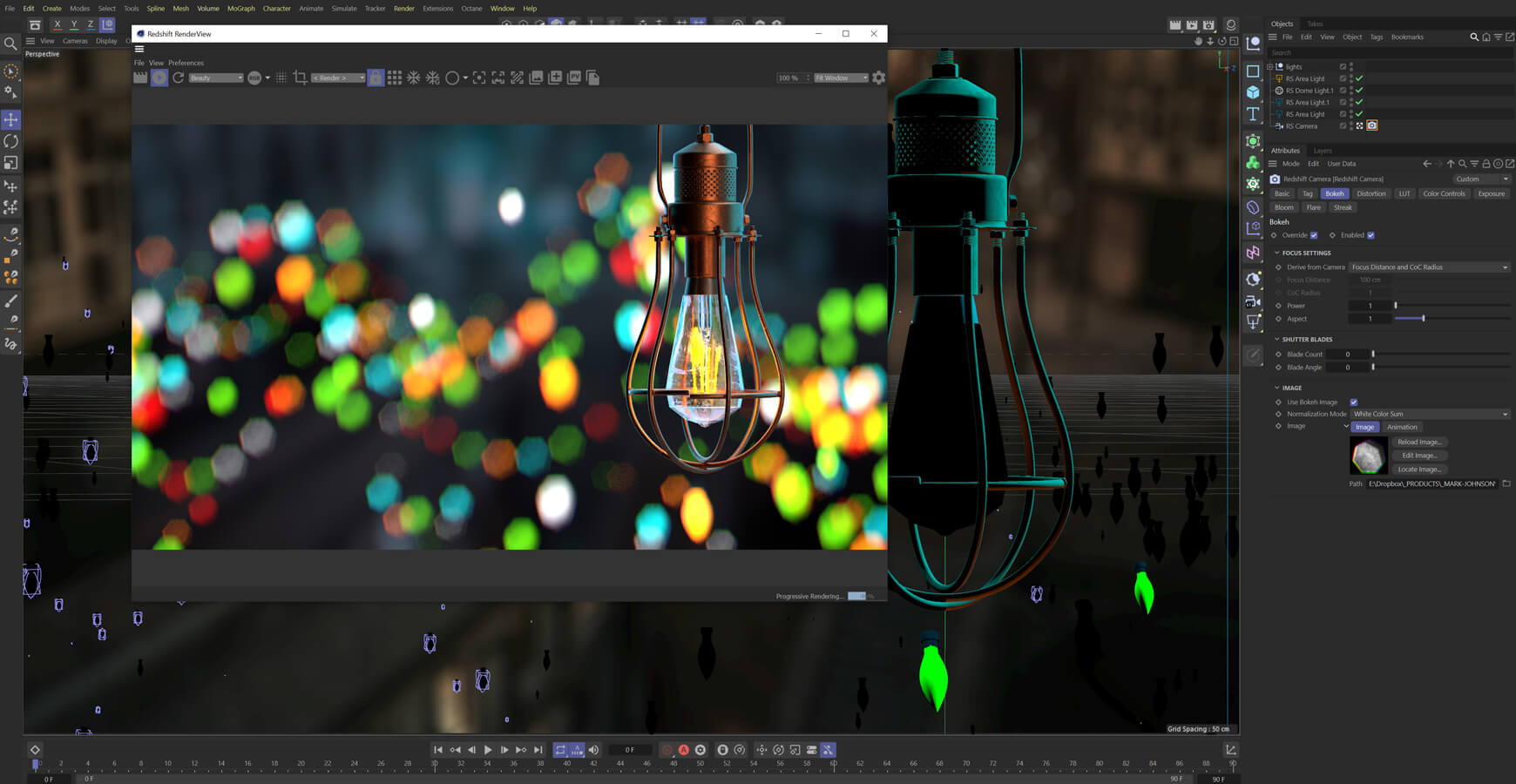Screen dimensions: 1516x784
Task: Collapse the Shutter Blades section
Action: (x=1277, y=340)
